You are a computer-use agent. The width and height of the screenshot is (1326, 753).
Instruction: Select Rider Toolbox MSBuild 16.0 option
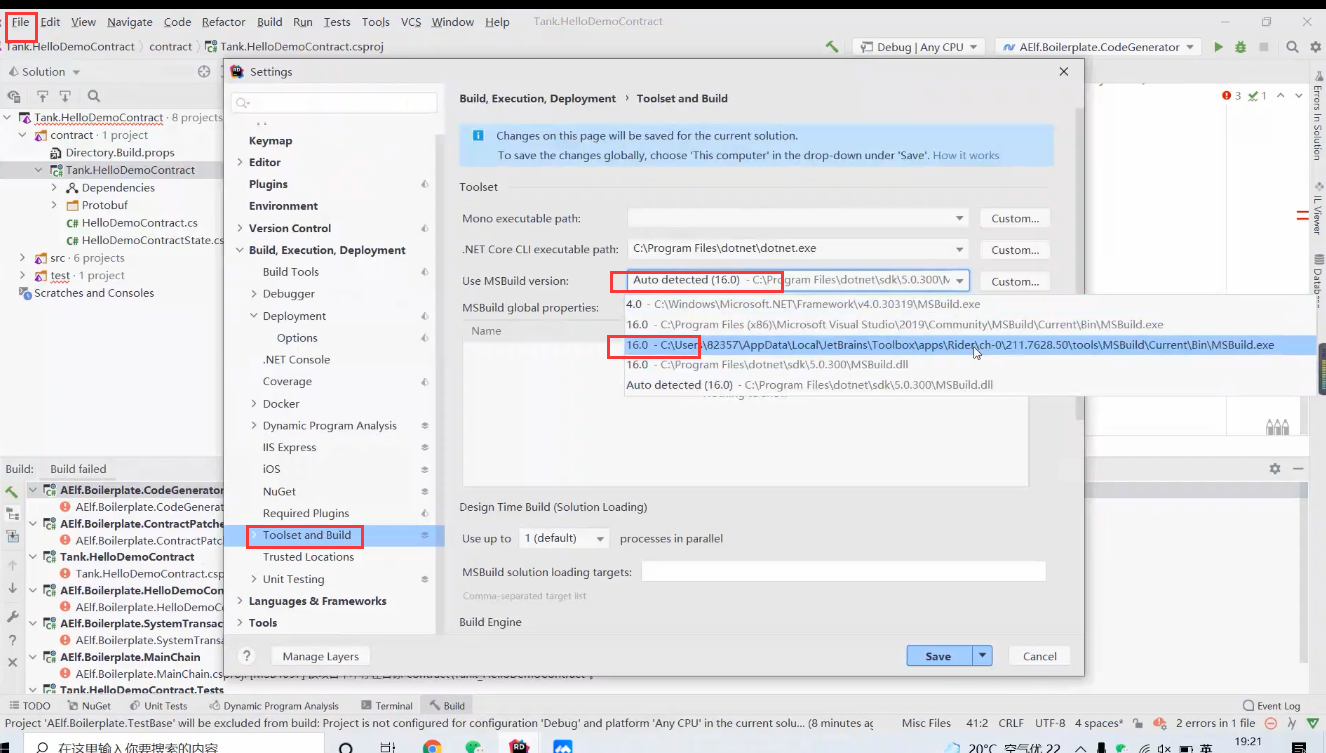[x=970, y=345]
